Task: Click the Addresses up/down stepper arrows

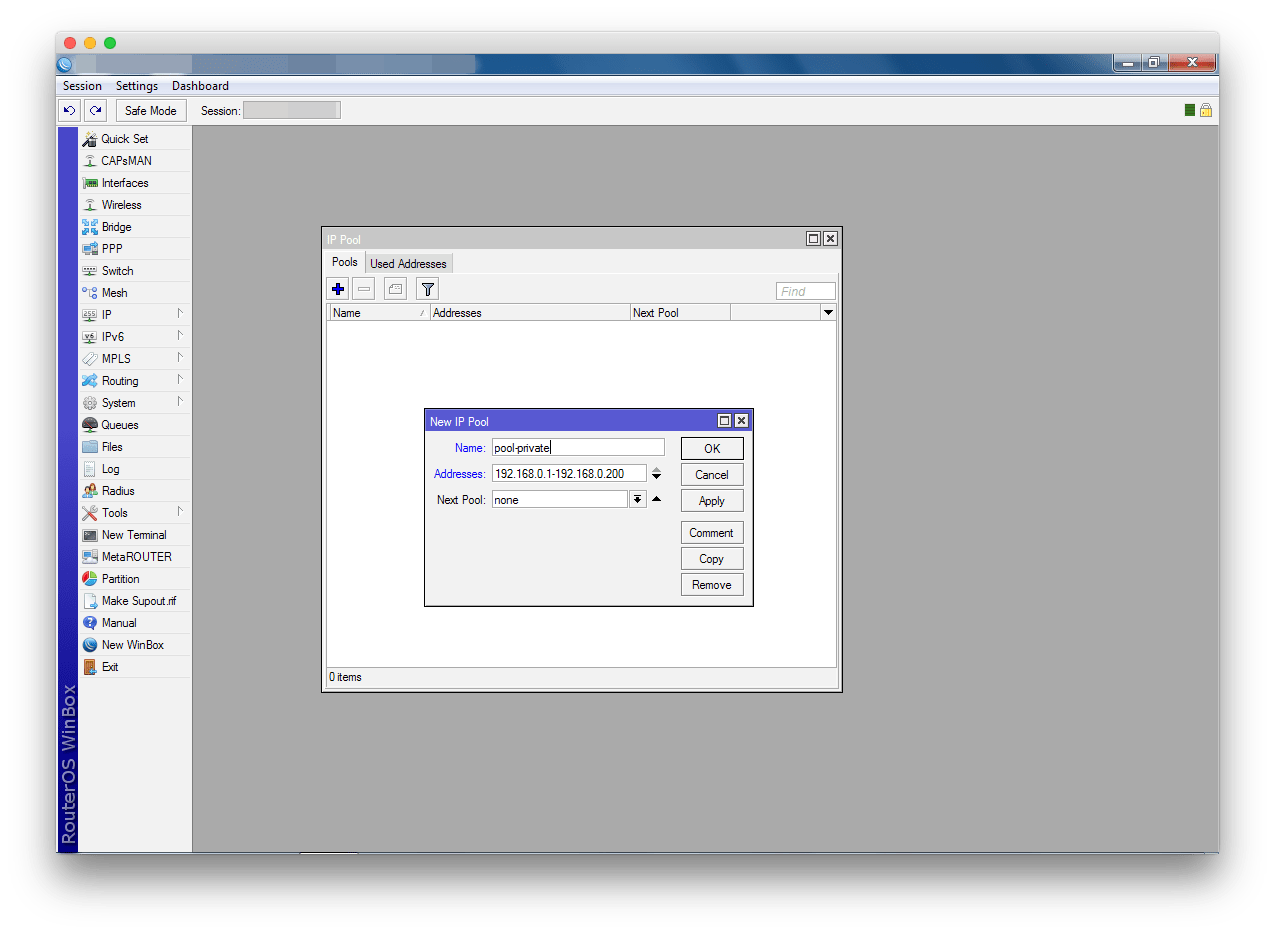Action: 656,474
